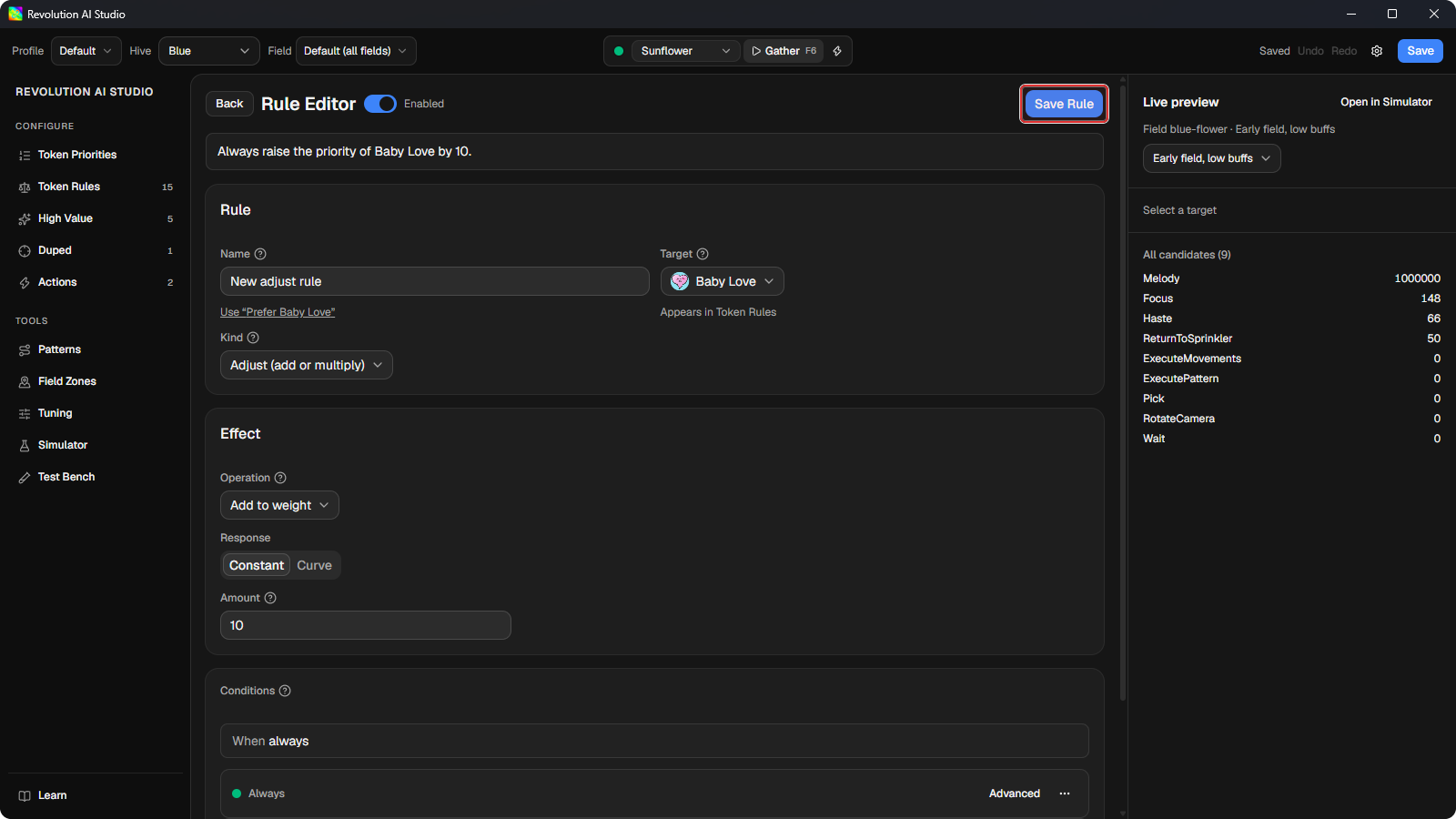Click help icon next to Kind label
The image size is (1456, 819).
[253, 338]
